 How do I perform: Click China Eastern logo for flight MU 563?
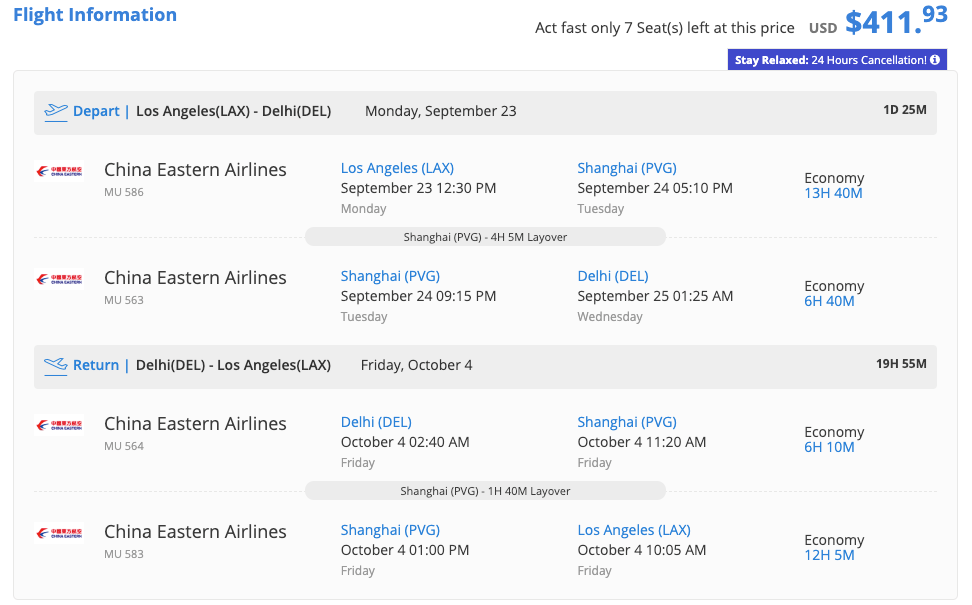(59, 279)
